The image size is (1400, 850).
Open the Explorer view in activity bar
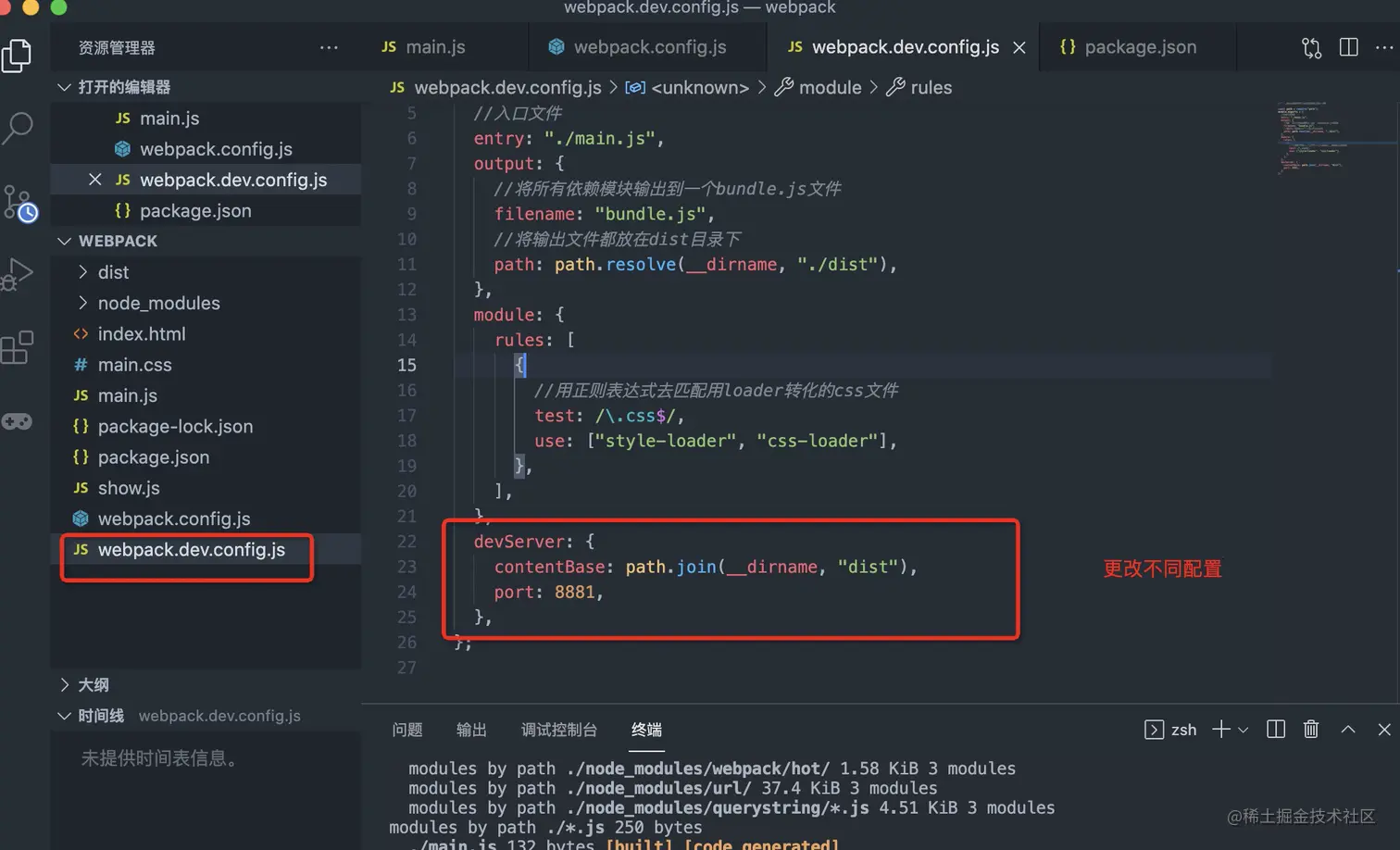[17, 56]
